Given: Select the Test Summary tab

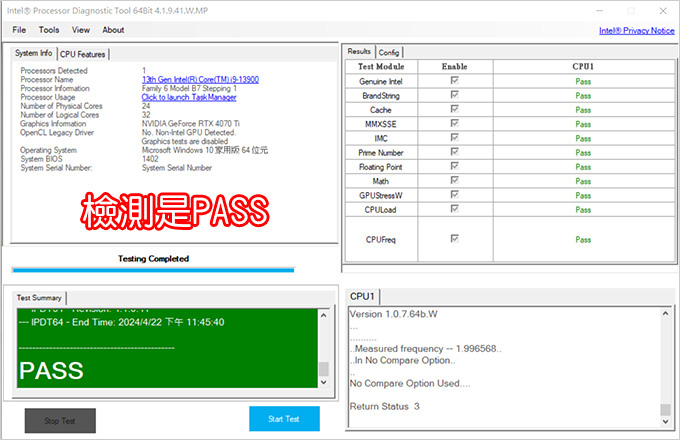Looking at the screenshot, I should (39, 298).
